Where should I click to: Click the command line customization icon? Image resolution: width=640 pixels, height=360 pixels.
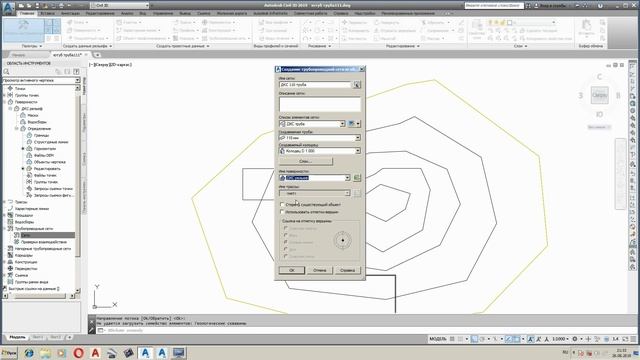(x=92, y=330)
